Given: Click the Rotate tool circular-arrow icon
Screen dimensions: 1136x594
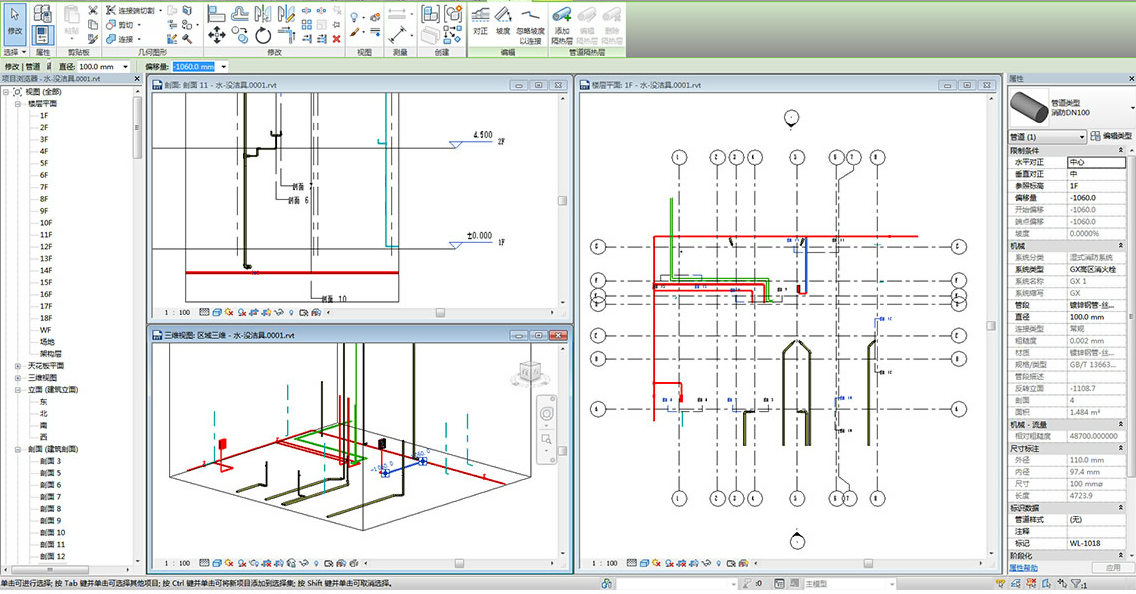Looking at the screenshot, I should point(263,35).
